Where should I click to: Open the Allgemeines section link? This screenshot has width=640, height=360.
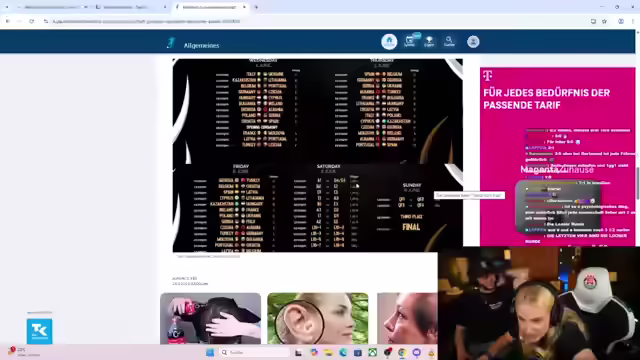(201, 45)
